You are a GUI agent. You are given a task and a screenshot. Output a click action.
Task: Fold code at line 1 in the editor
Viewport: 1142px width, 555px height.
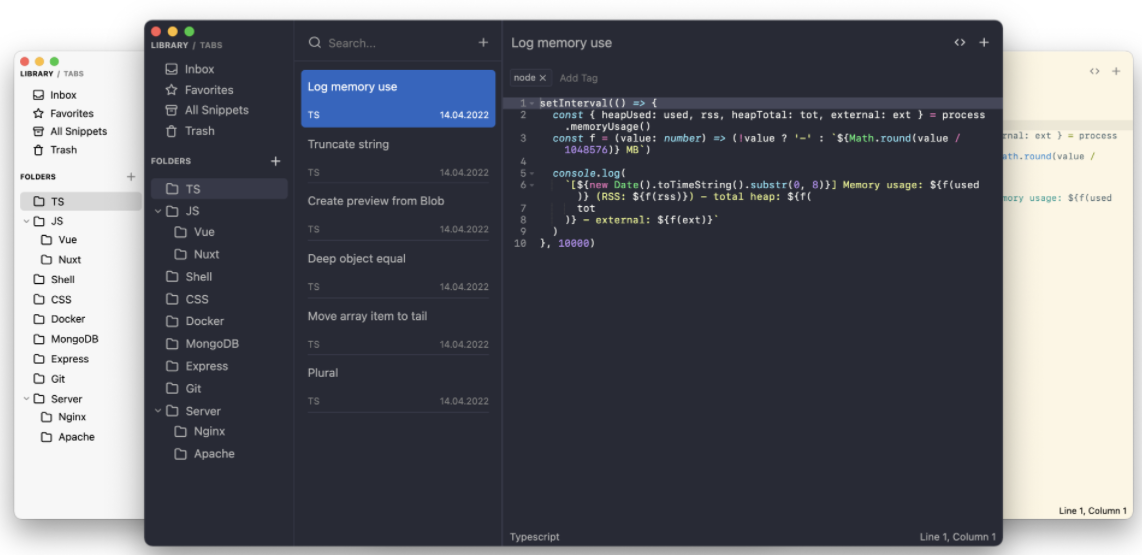[x=532, y=103]
